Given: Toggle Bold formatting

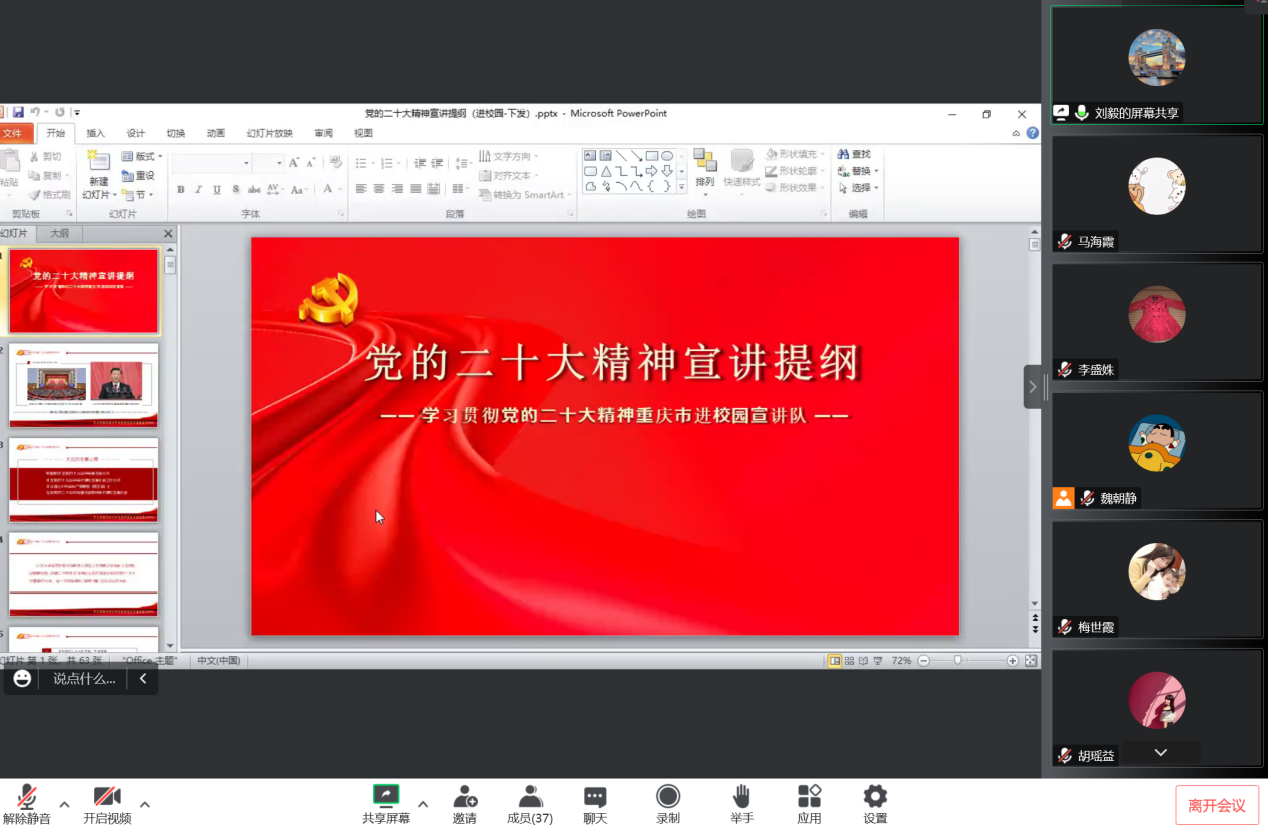Looking at the screenshot, I should (x=180, y=189).
